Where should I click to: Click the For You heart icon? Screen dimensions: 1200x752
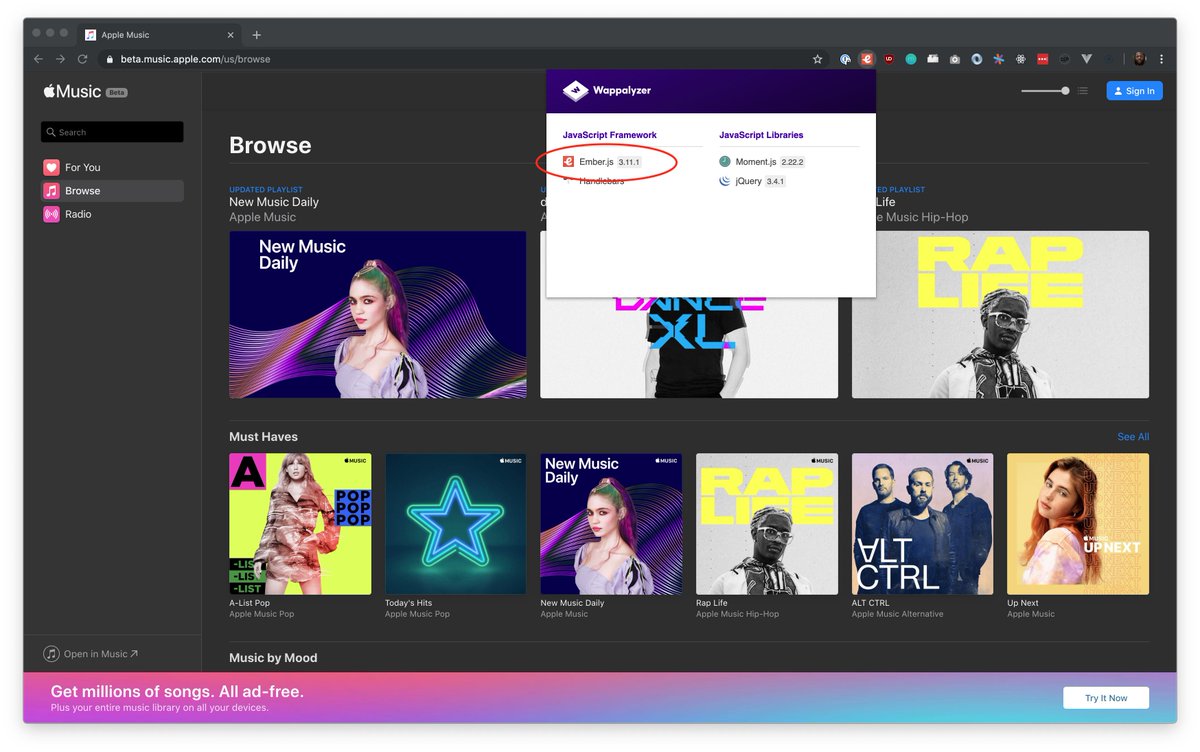point(51,167)
